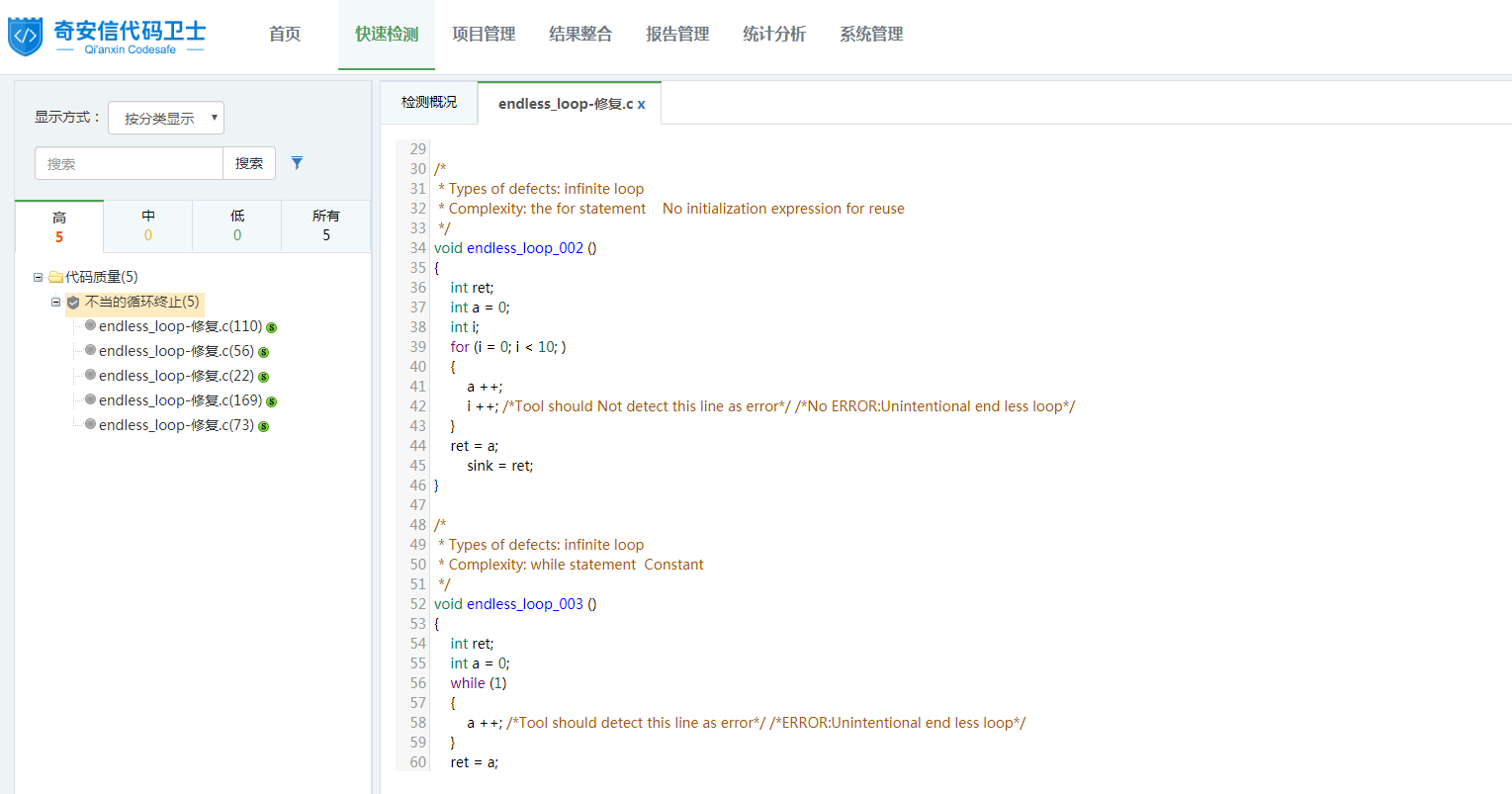The height and width of the screenshot is (794, 1512).
Task: Click the comment 'Tool should detect this line as error'
Action: pos(636,723)
